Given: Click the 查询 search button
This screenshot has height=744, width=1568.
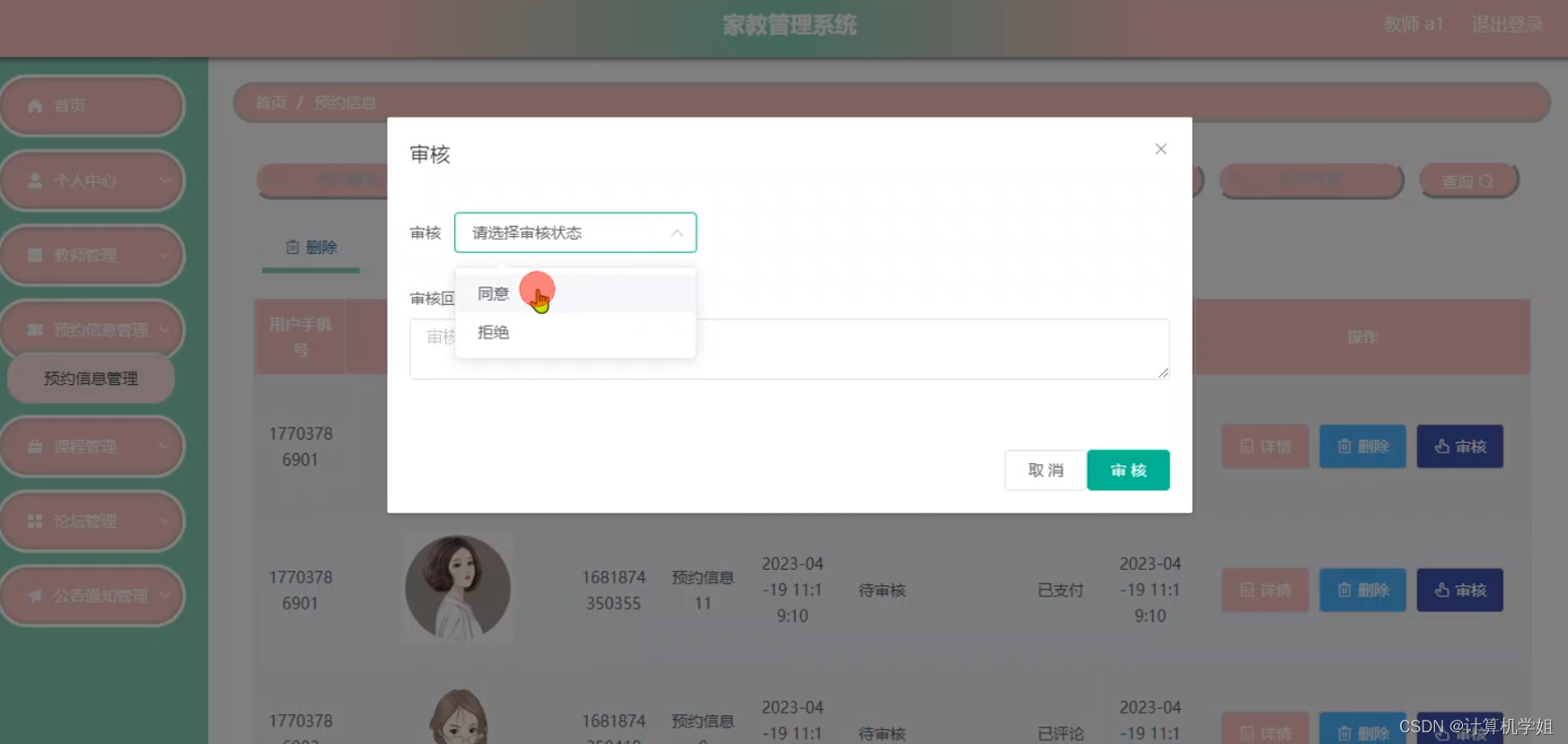Looking at the screenshot, I should click(1468, 180).
